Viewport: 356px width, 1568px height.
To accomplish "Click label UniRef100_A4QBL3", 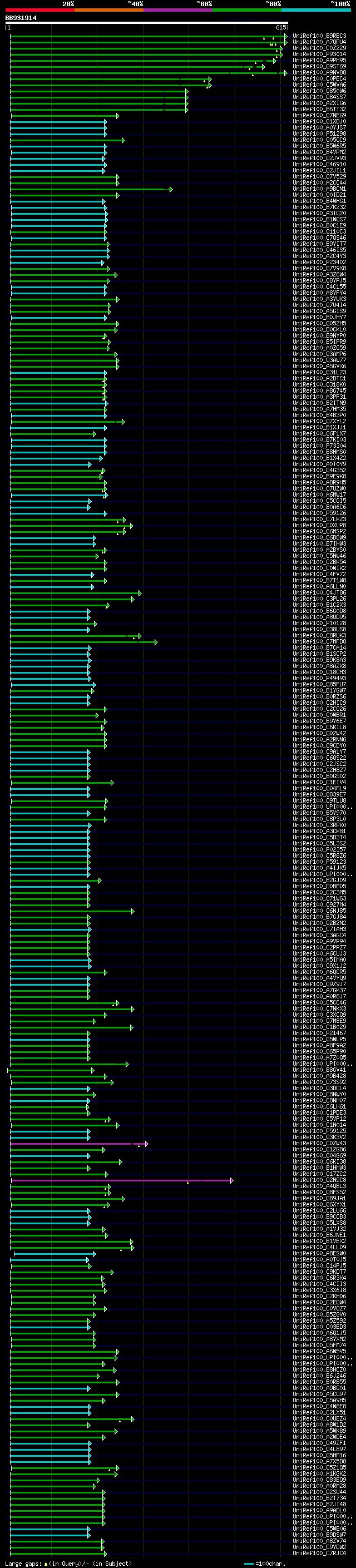I will (319, 1186).
